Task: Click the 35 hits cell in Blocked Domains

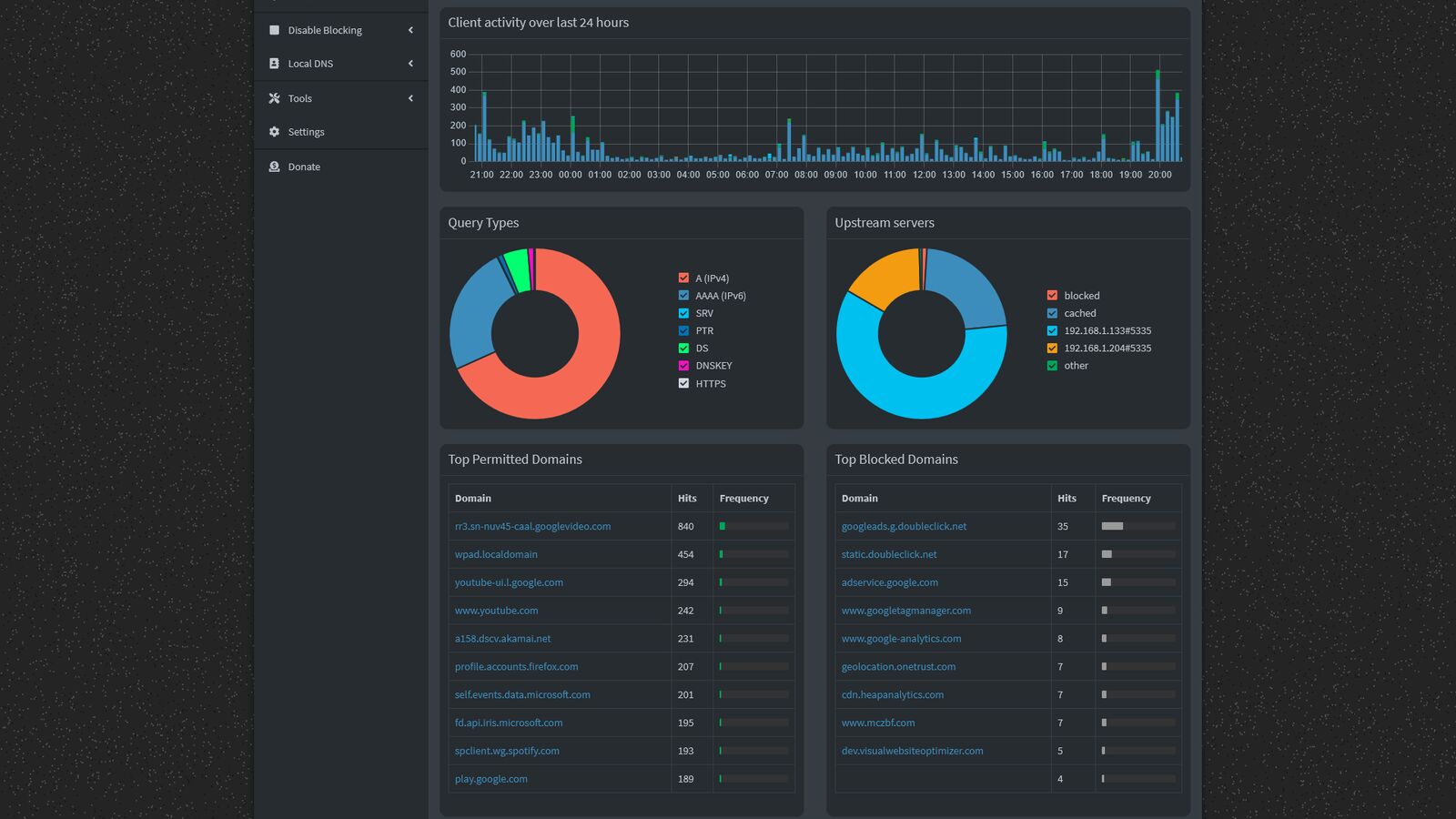Action: [1073, 526]
